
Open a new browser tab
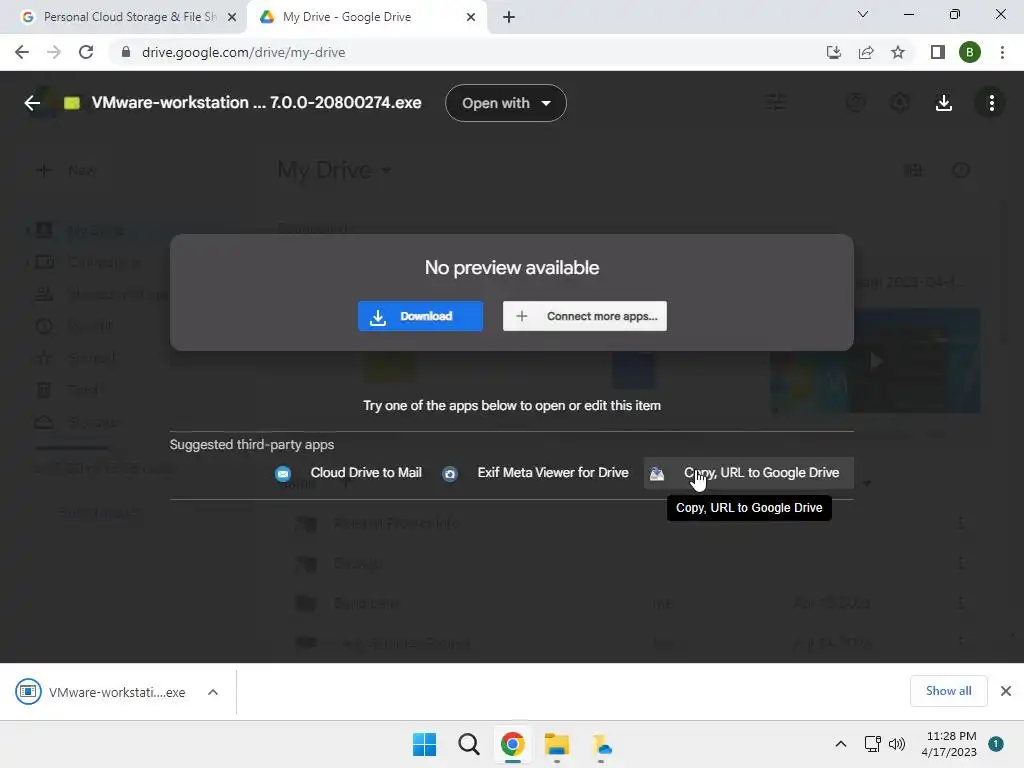coord(509,17)
